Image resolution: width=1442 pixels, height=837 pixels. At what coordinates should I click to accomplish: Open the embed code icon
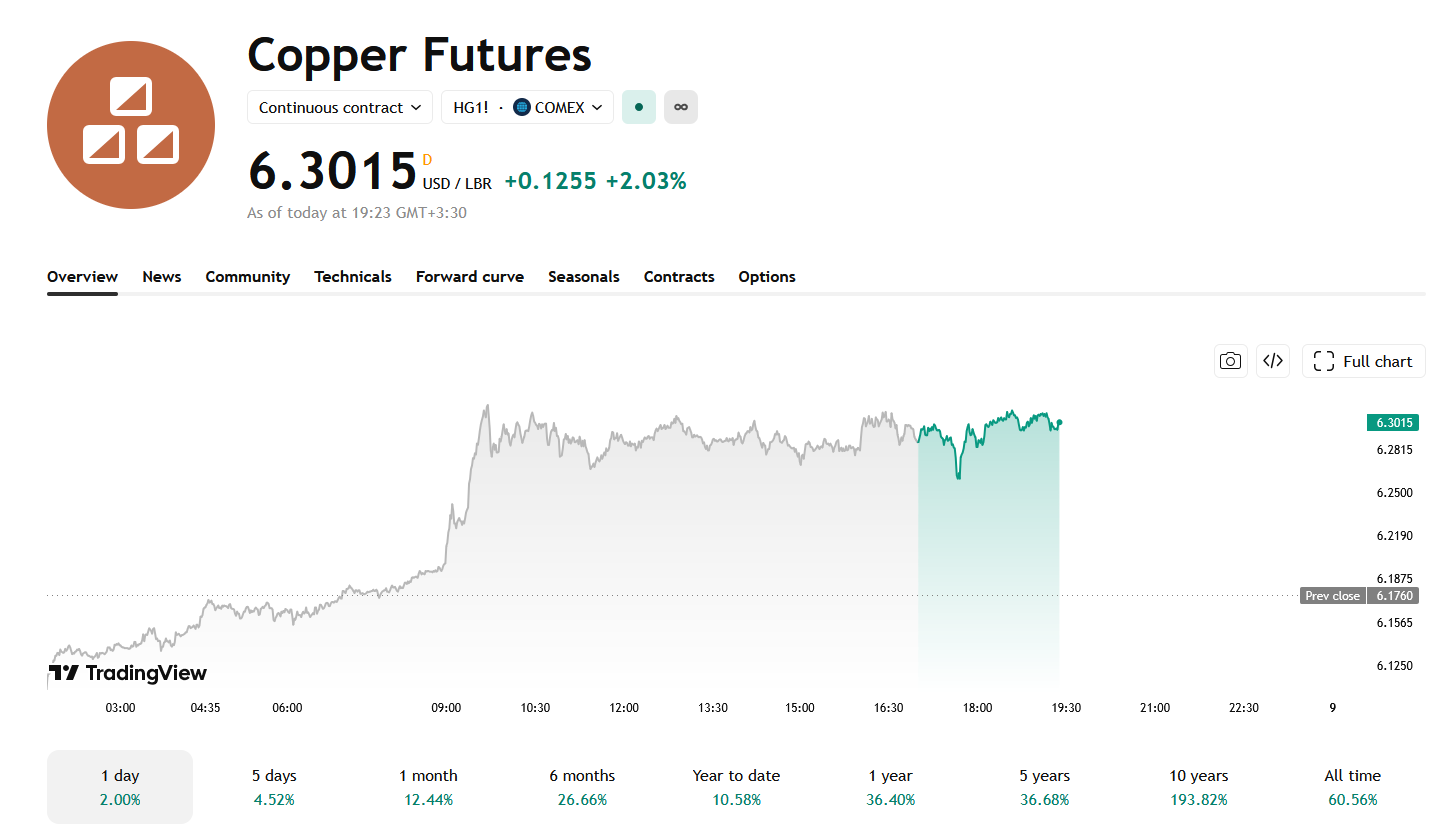pos(1273,361)
